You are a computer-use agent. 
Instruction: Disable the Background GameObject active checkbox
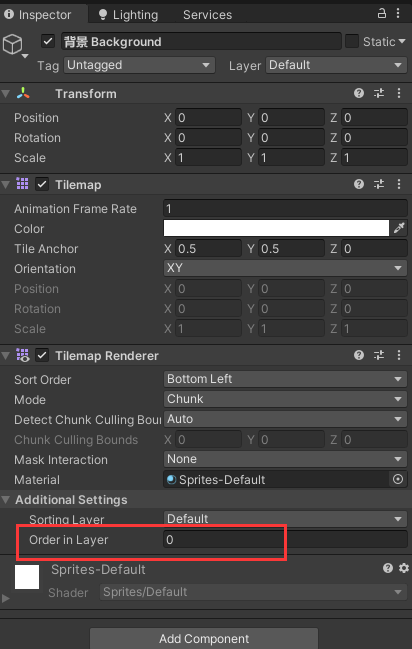click(x=48, y=41)
